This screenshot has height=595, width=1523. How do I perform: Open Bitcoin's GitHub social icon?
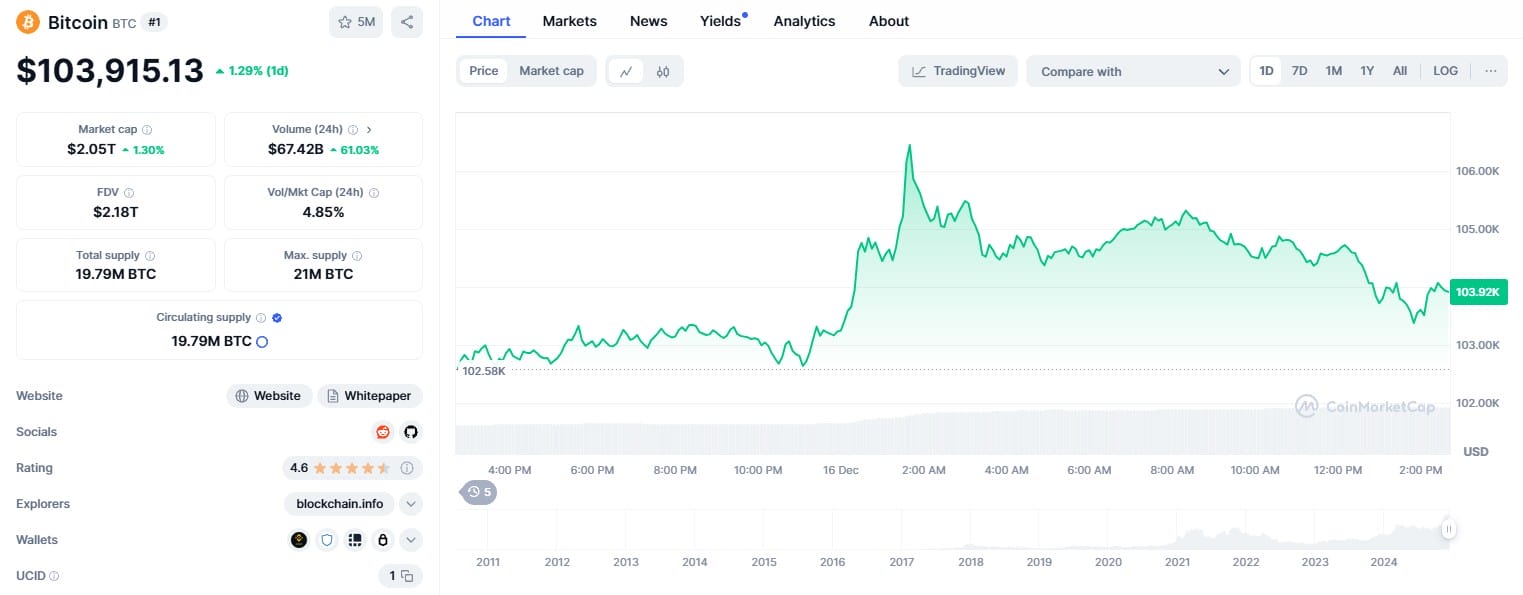tap(410, 432)
